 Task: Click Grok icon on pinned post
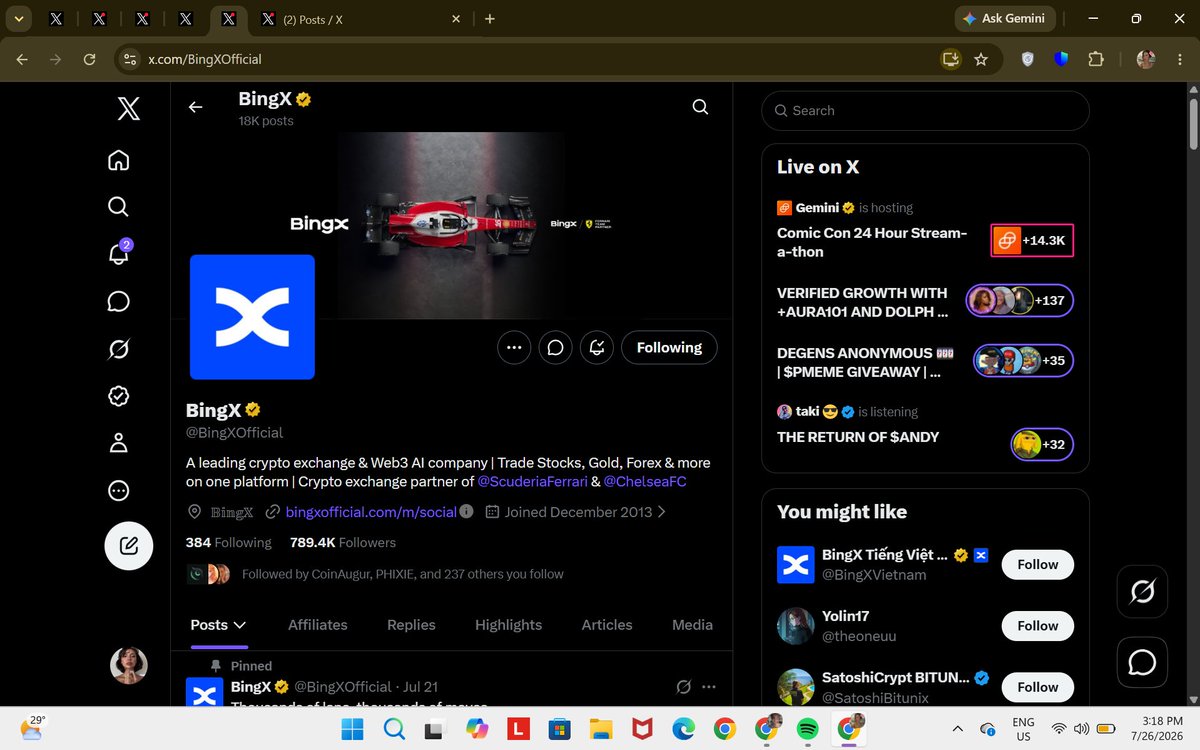tap(683, 687)
